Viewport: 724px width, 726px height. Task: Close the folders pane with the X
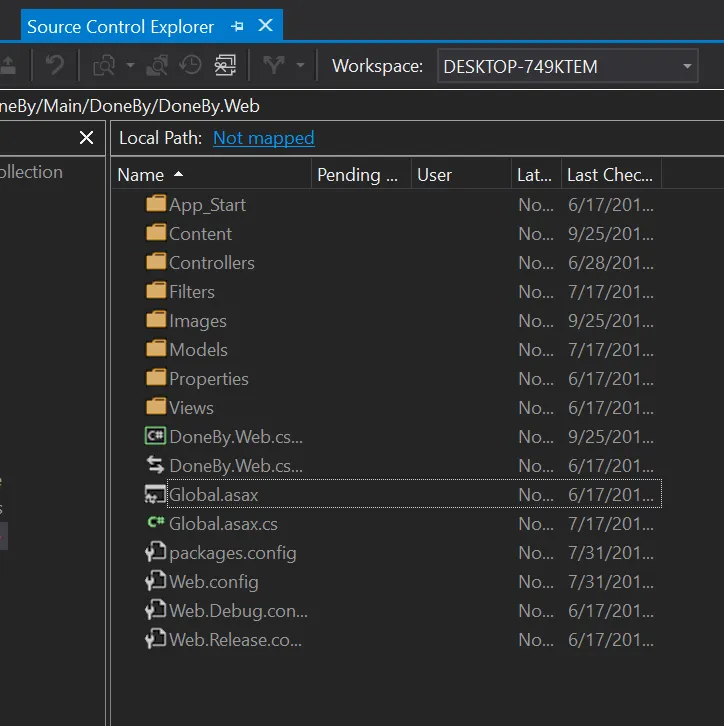86,138
